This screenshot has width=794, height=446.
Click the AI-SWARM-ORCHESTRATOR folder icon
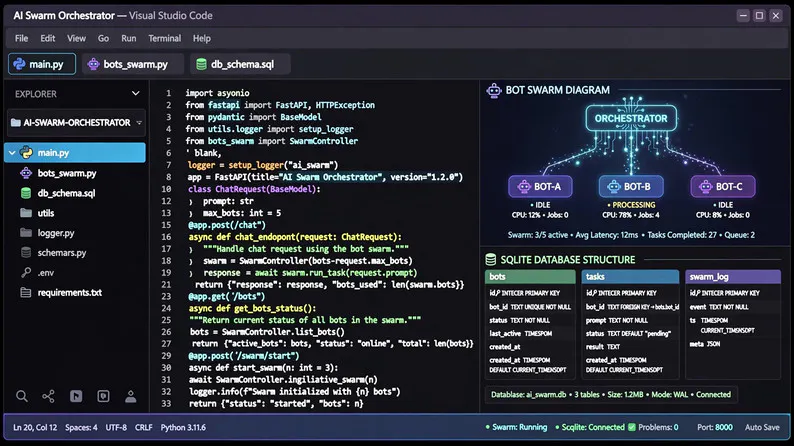(16, 123)
